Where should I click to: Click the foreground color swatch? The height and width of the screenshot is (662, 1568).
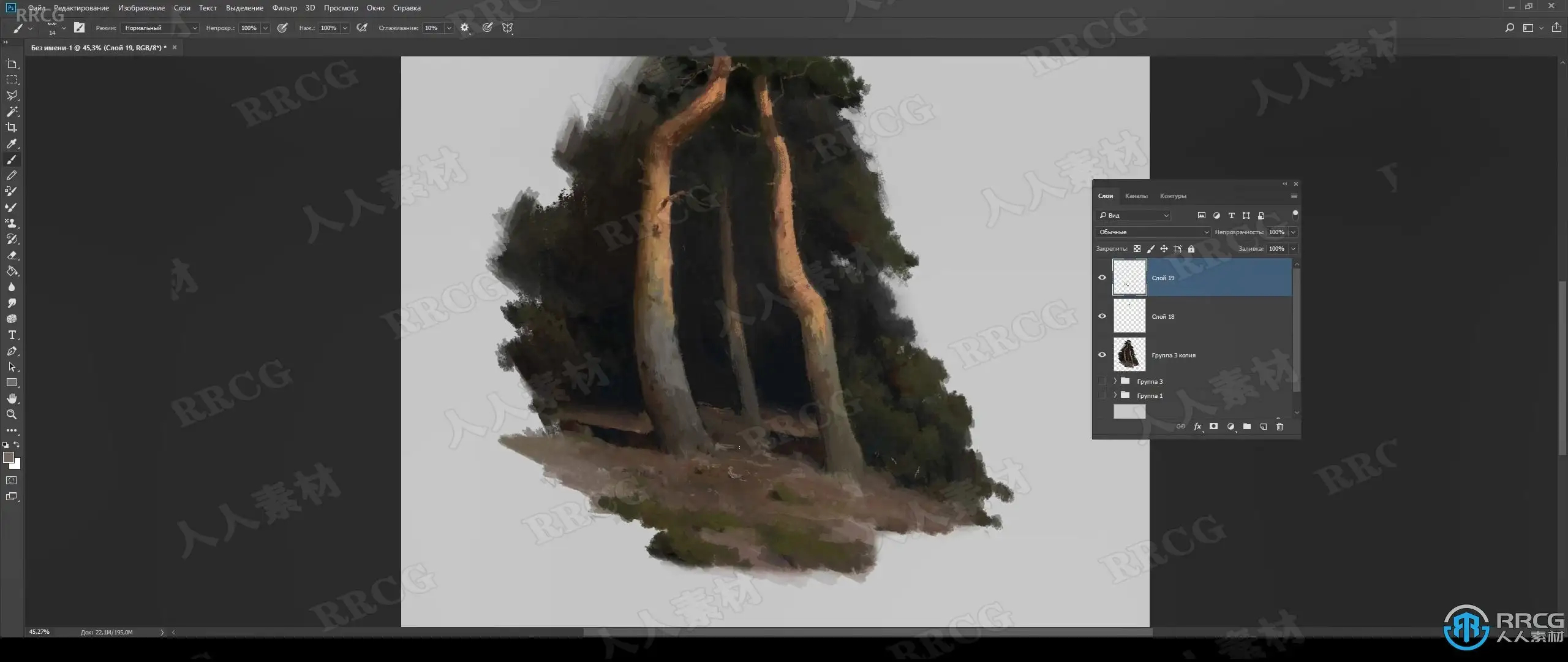(9, 457)
